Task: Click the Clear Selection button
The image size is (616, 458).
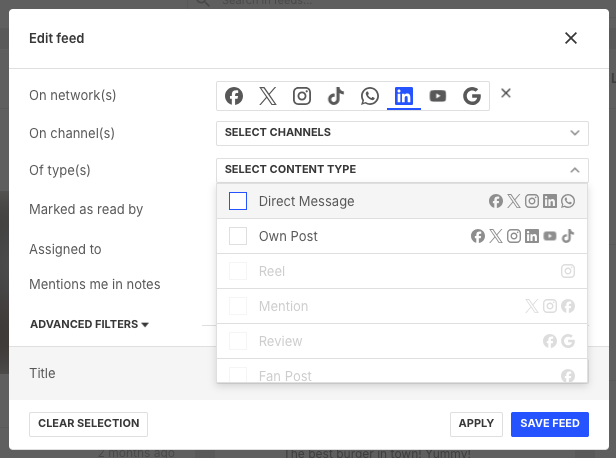Action: (88, 424)
